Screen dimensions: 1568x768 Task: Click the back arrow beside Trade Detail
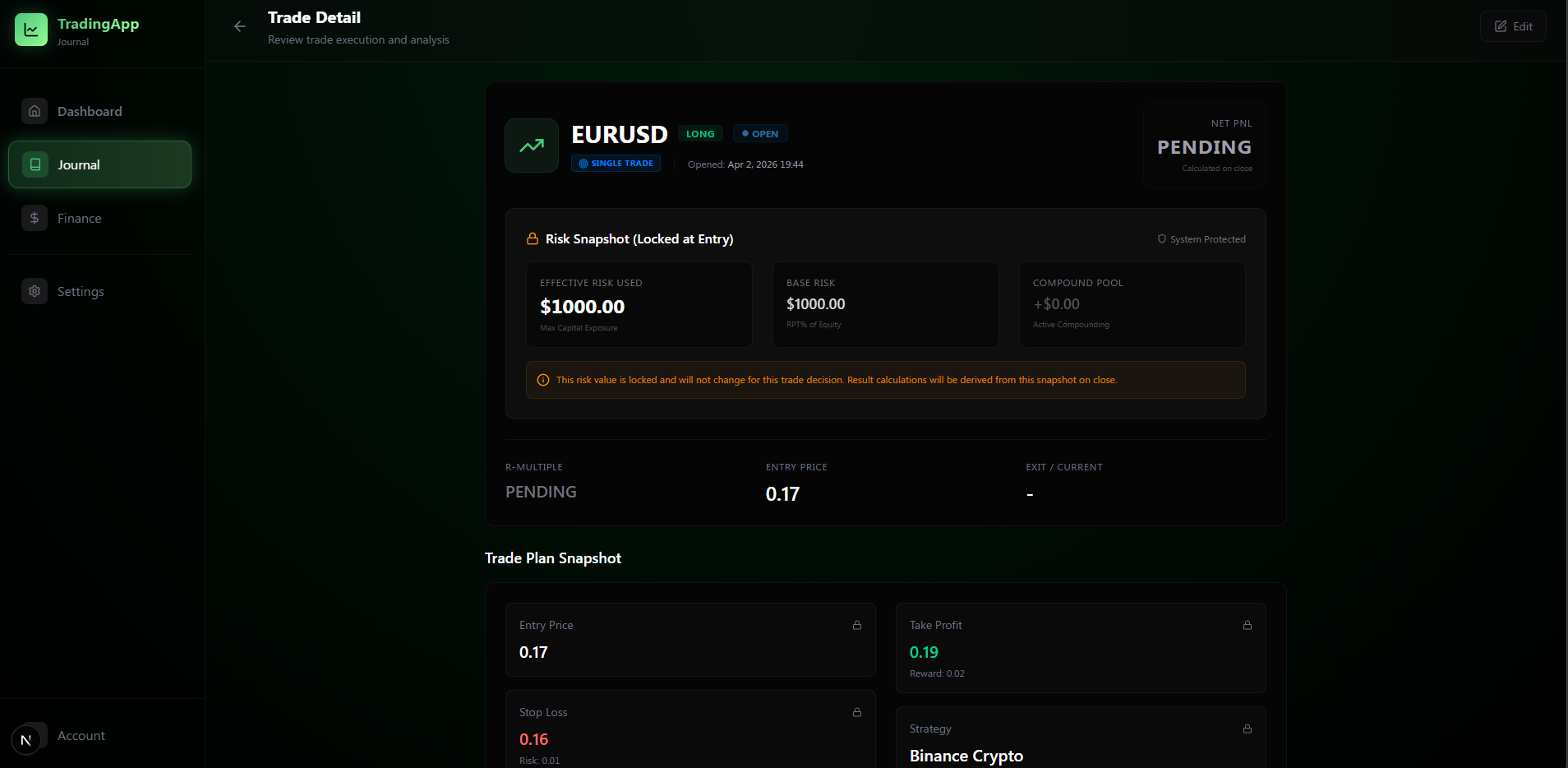(239, 26)
